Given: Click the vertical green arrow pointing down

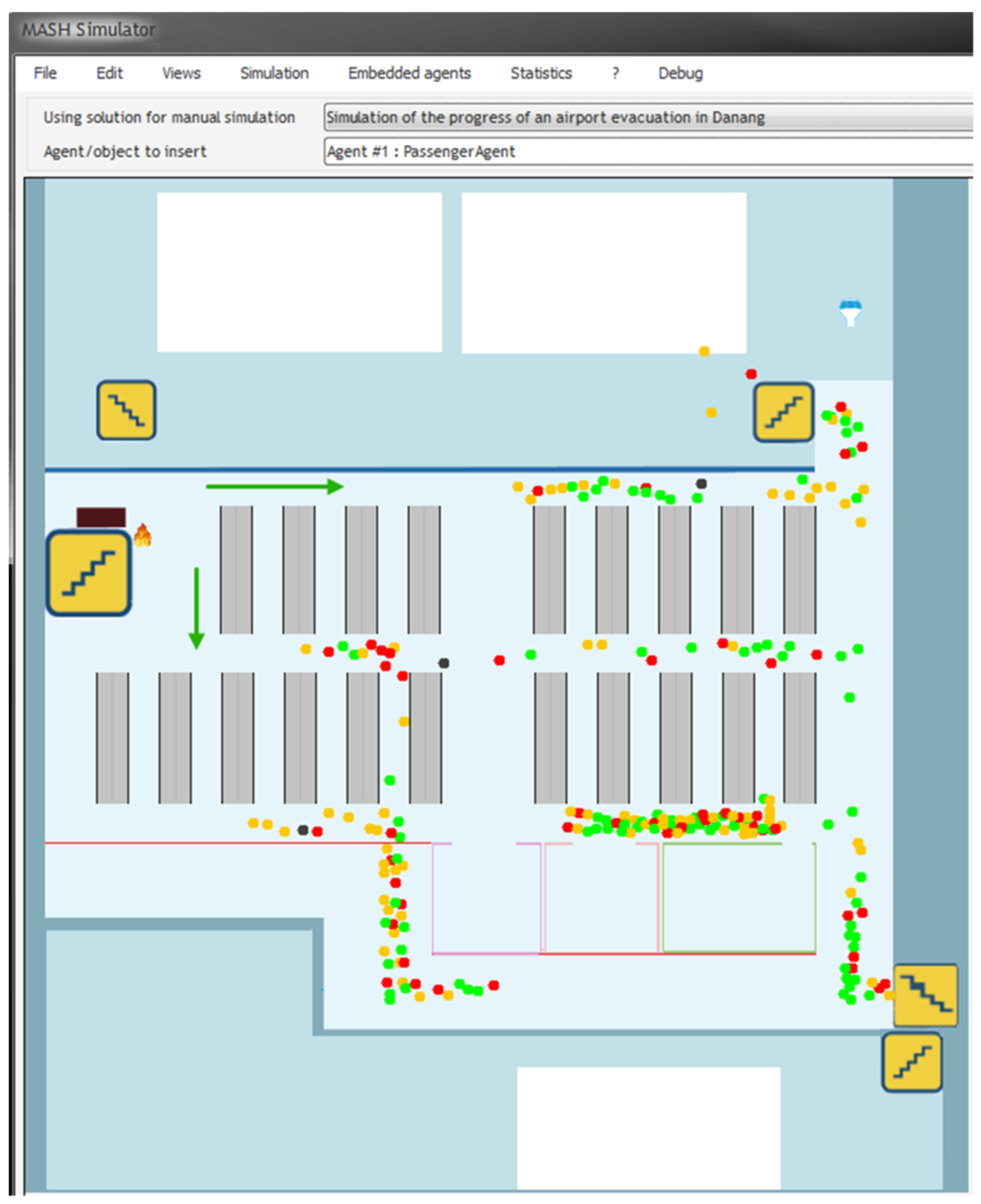Looking at the screenshot, I should (196, 608).
